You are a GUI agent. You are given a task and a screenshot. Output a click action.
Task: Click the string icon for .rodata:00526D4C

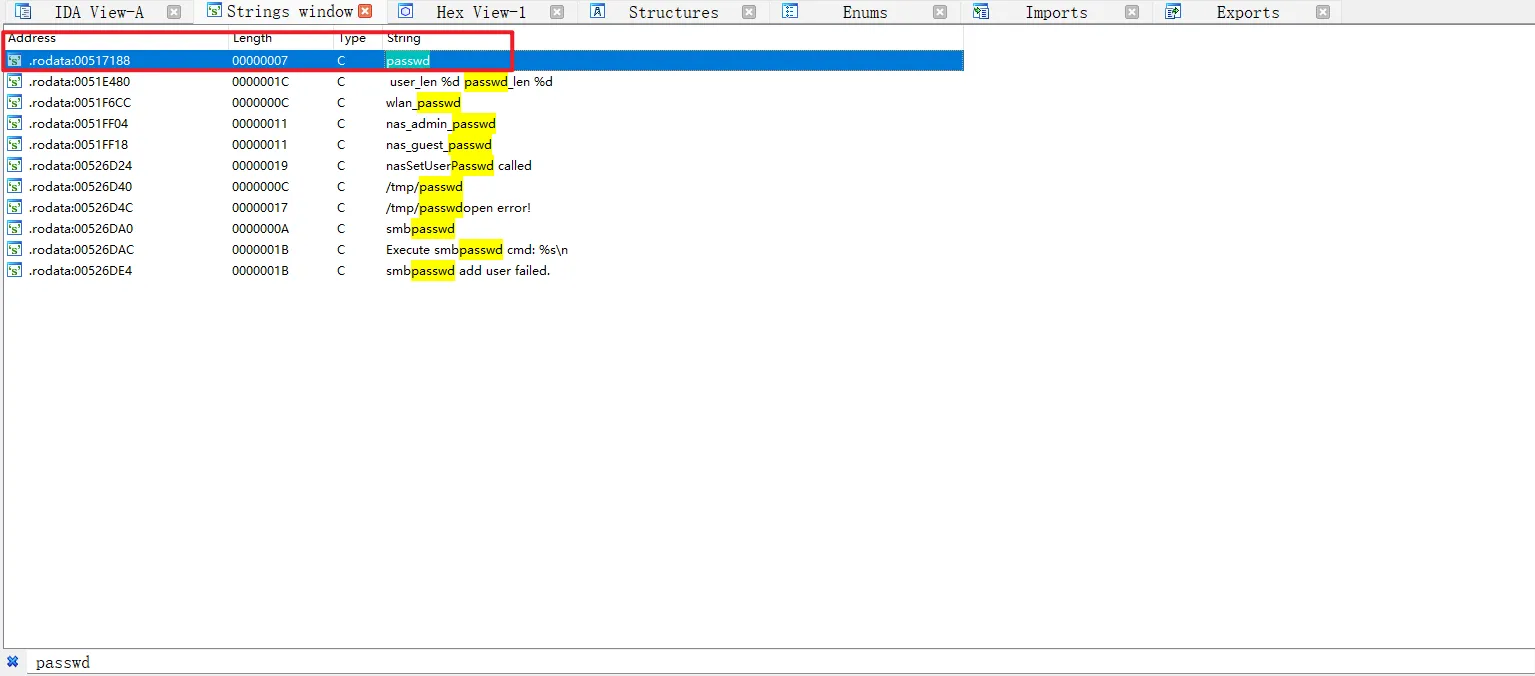pos(15,208)
